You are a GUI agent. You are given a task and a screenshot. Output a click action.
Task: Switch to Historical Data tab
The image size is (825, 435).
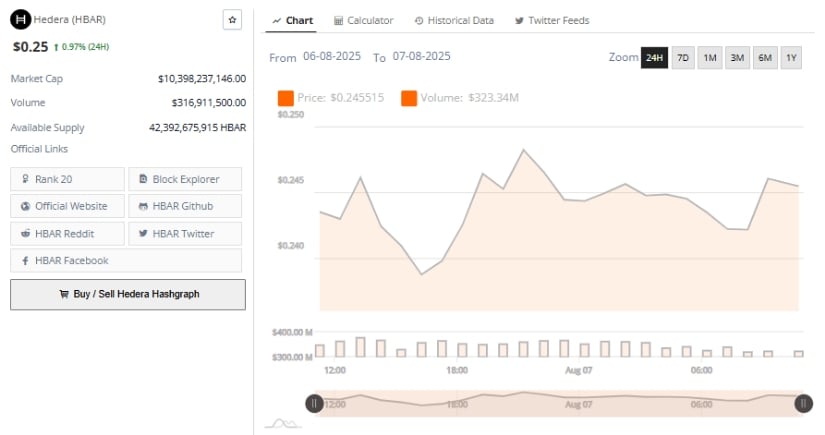454,21
